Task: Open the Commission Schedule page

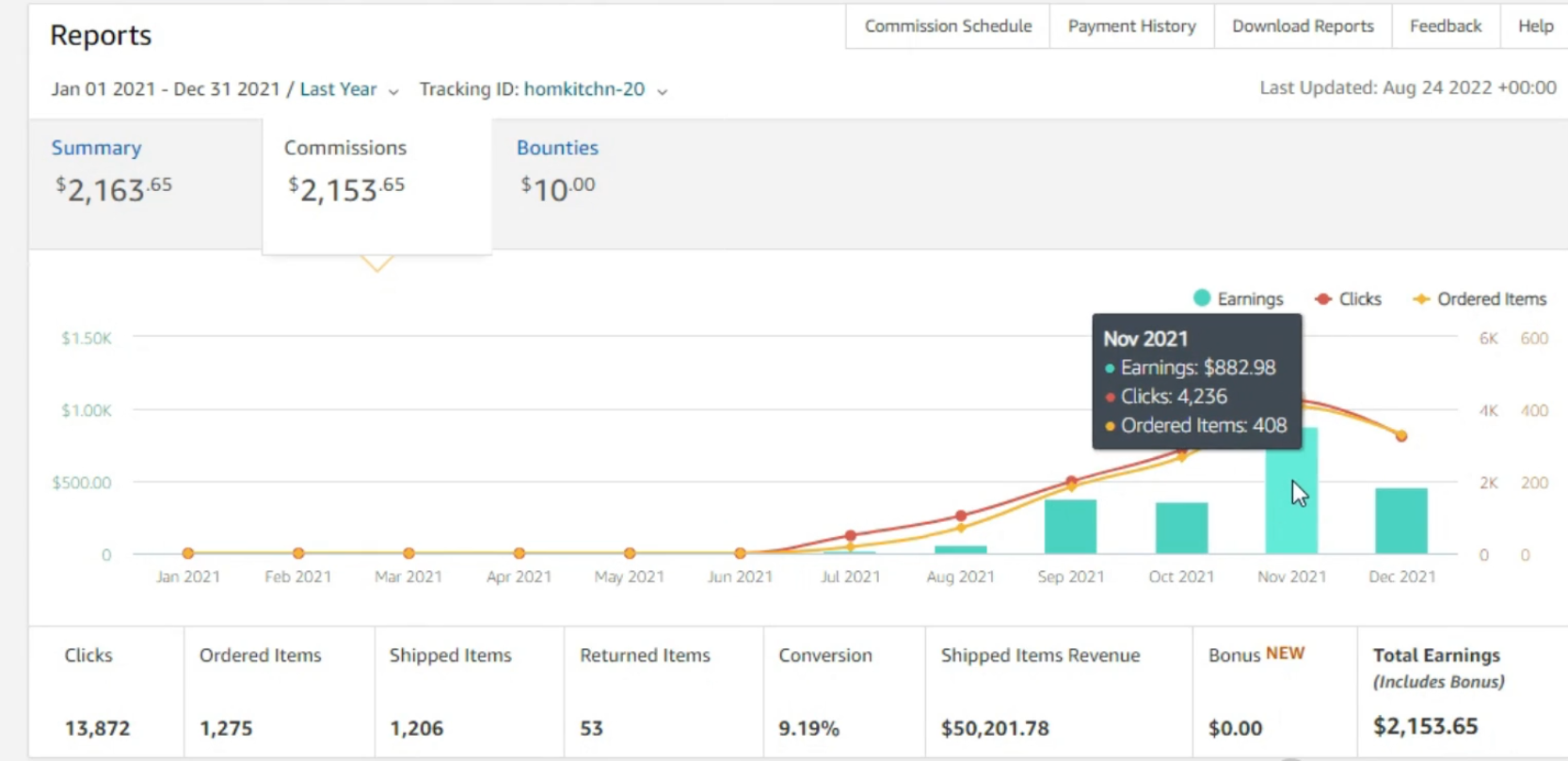Action: click(x=948, y=26)
